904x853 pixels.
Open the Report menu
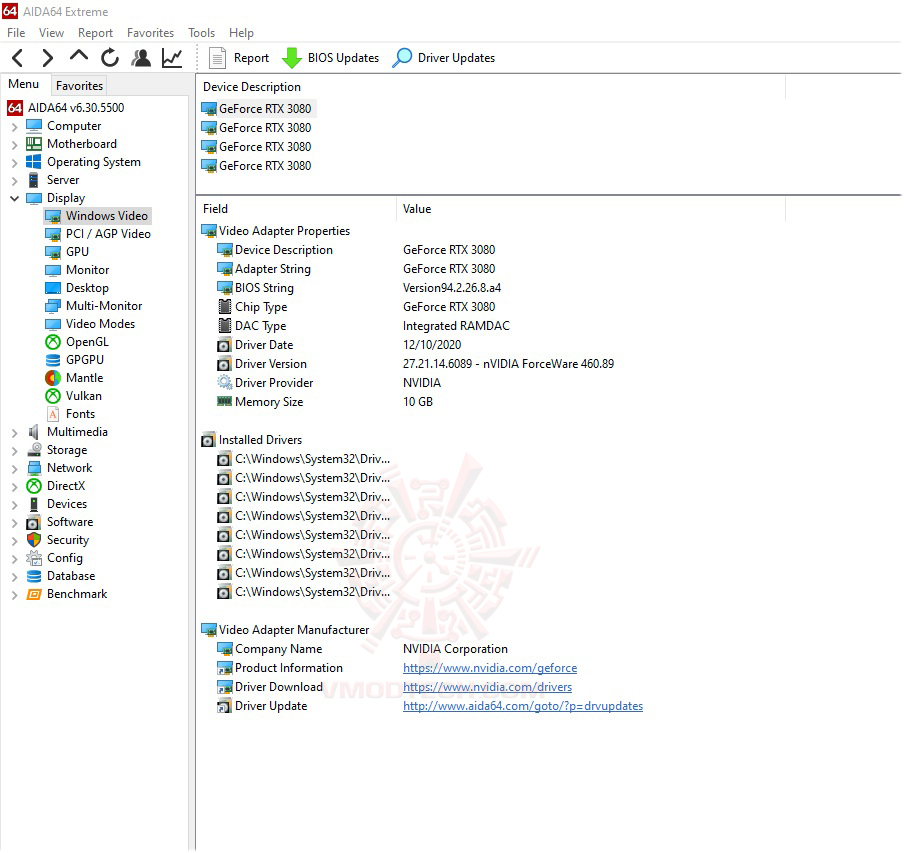coord(95,33)
